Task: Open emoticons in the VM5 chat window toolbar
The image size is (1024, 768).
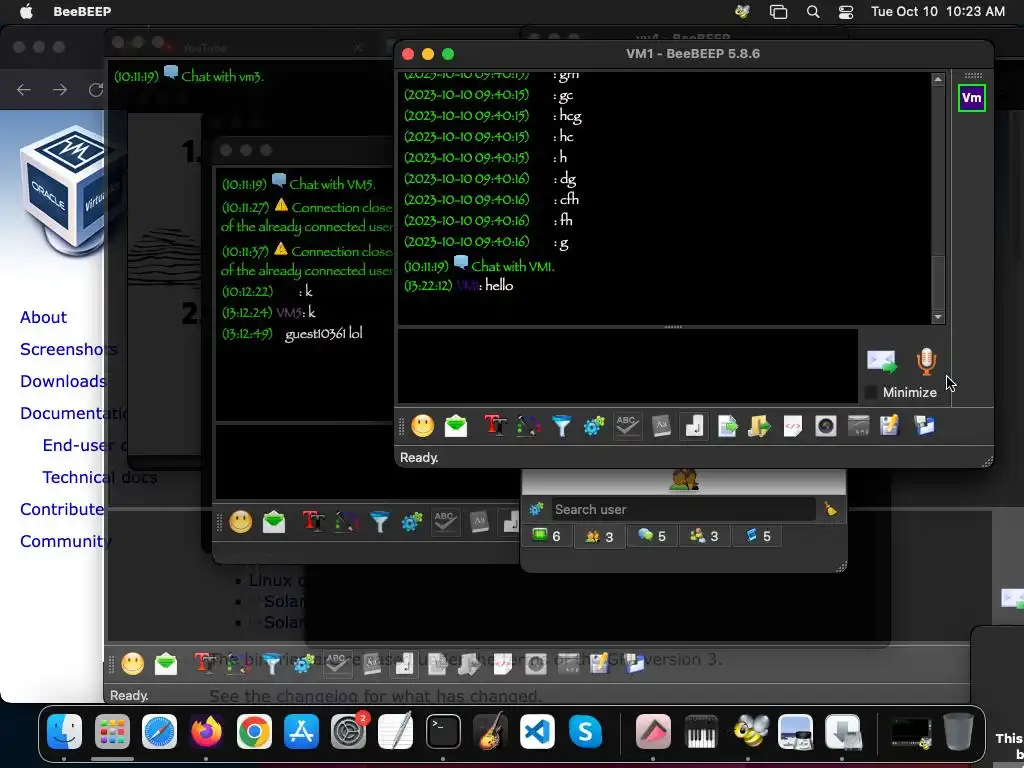Action: [x=240, y=522]
